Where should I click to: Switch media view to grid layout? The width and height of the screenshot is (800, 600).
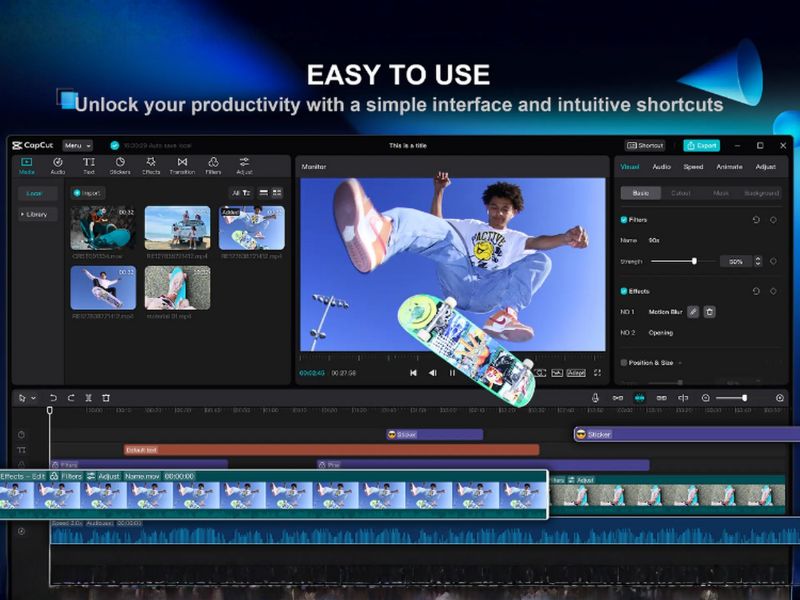click(277, 193)
